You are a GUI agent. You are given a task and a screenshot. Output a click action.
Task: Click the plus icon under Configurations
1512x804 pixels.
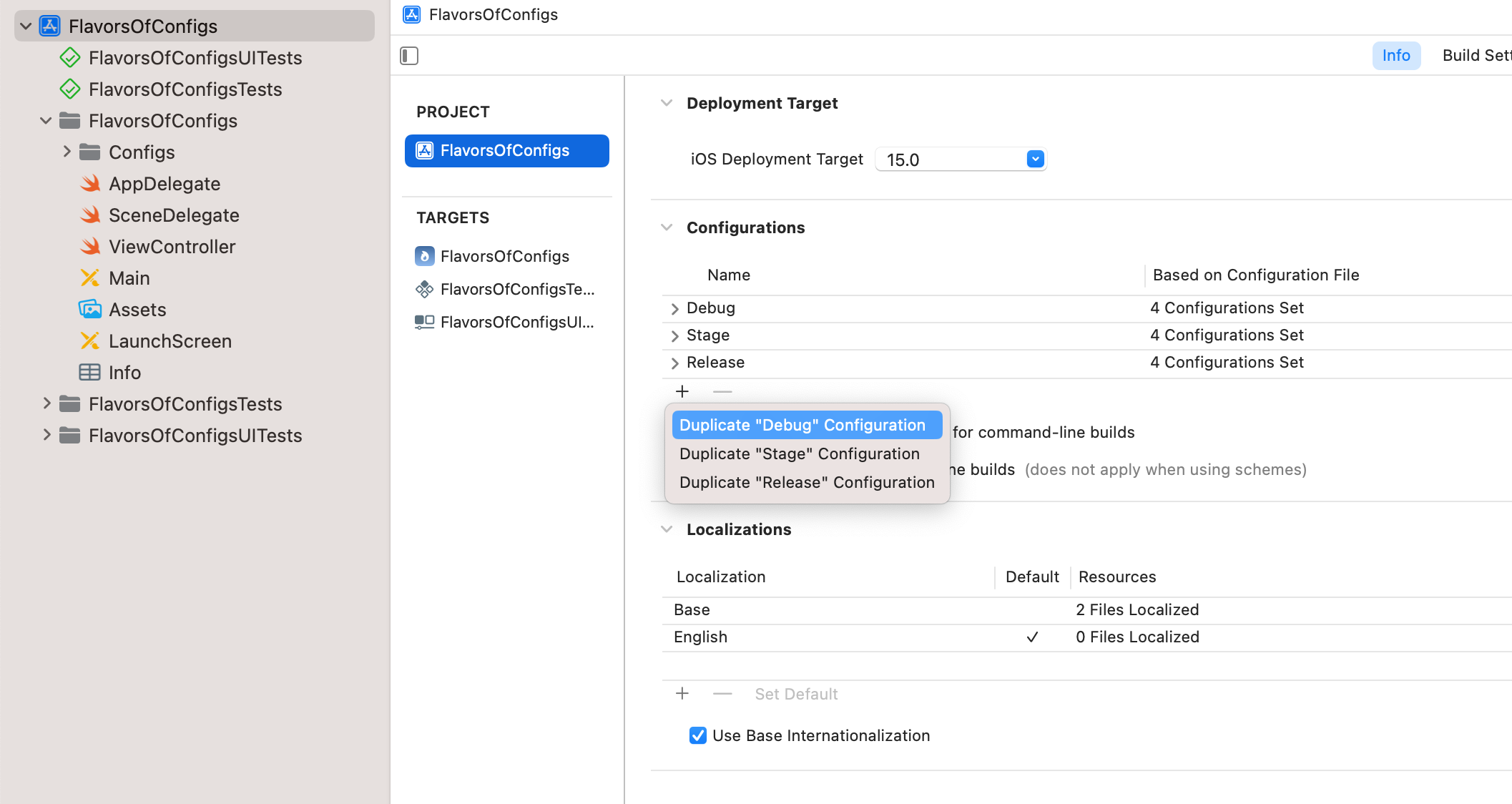pos(682,391)
